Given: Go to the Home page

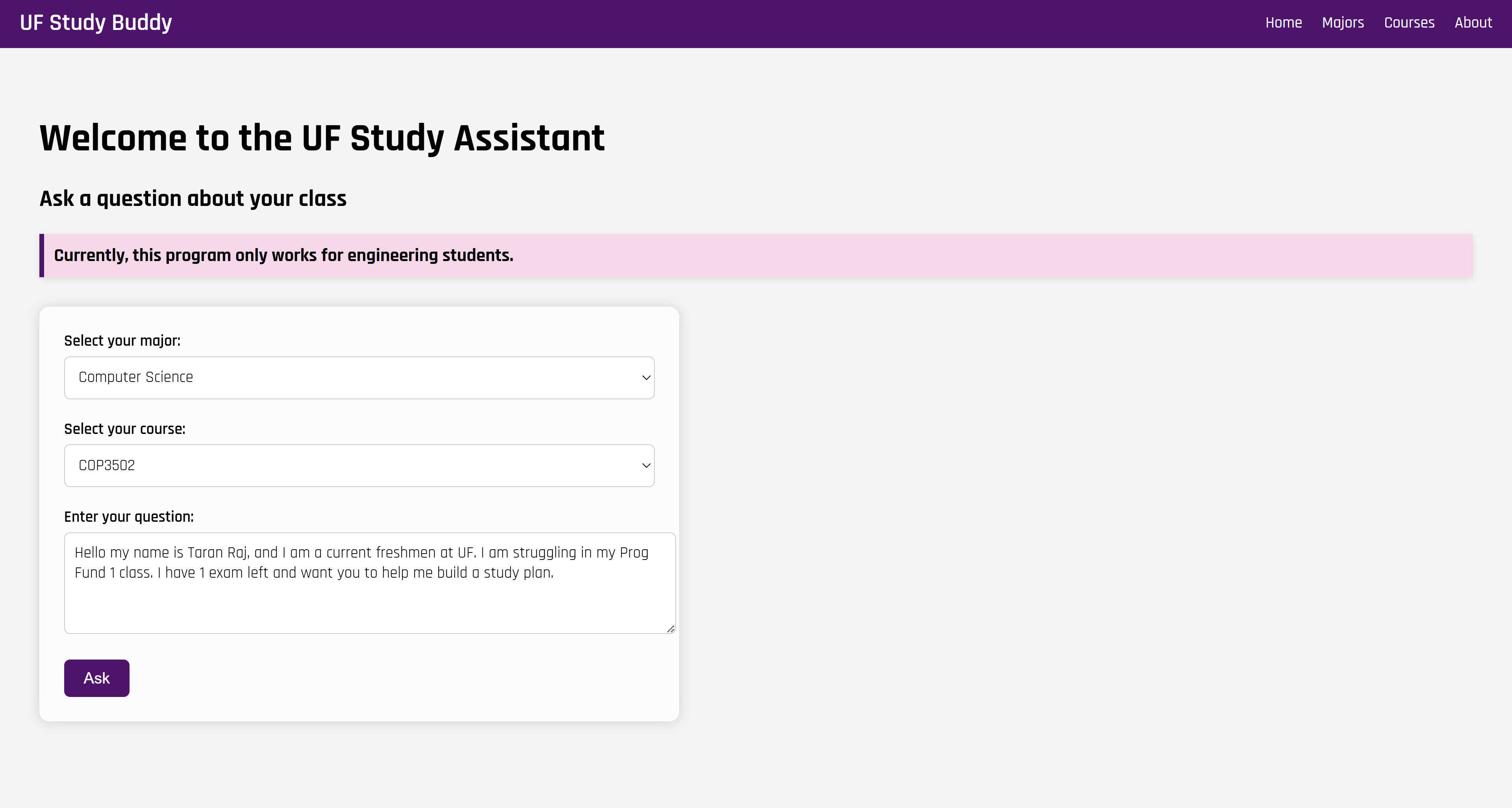Looking at the screenshot, I should coord(1283,23).
